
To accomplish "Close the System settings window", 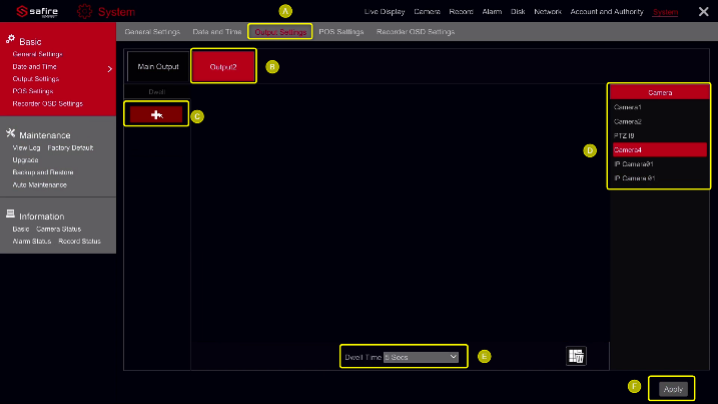I will (702, 12).
